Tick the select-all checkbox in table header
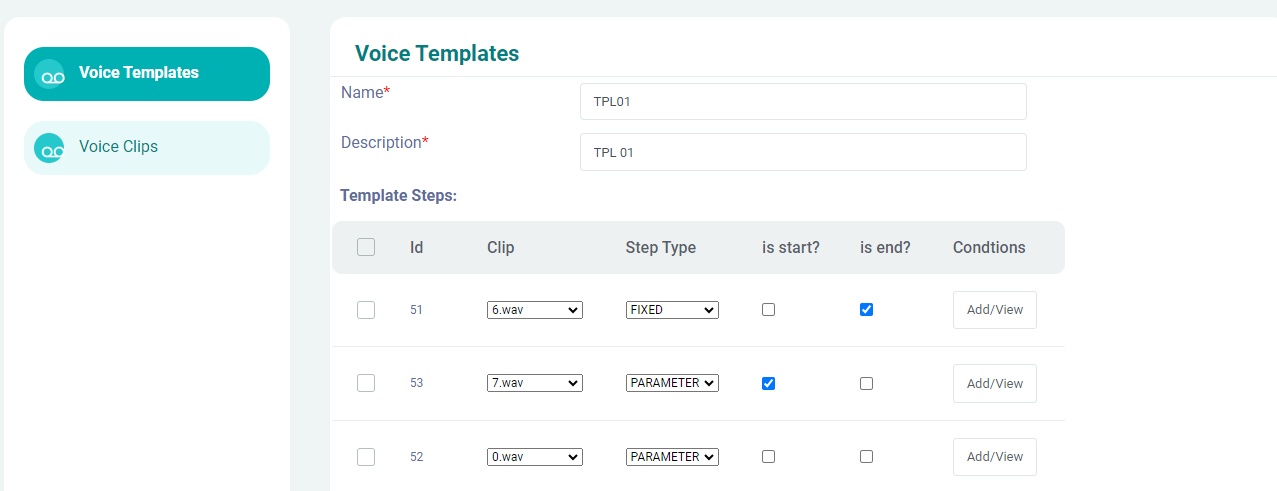Viewport: 1277px width, 491px height. [x=366, y=247]
